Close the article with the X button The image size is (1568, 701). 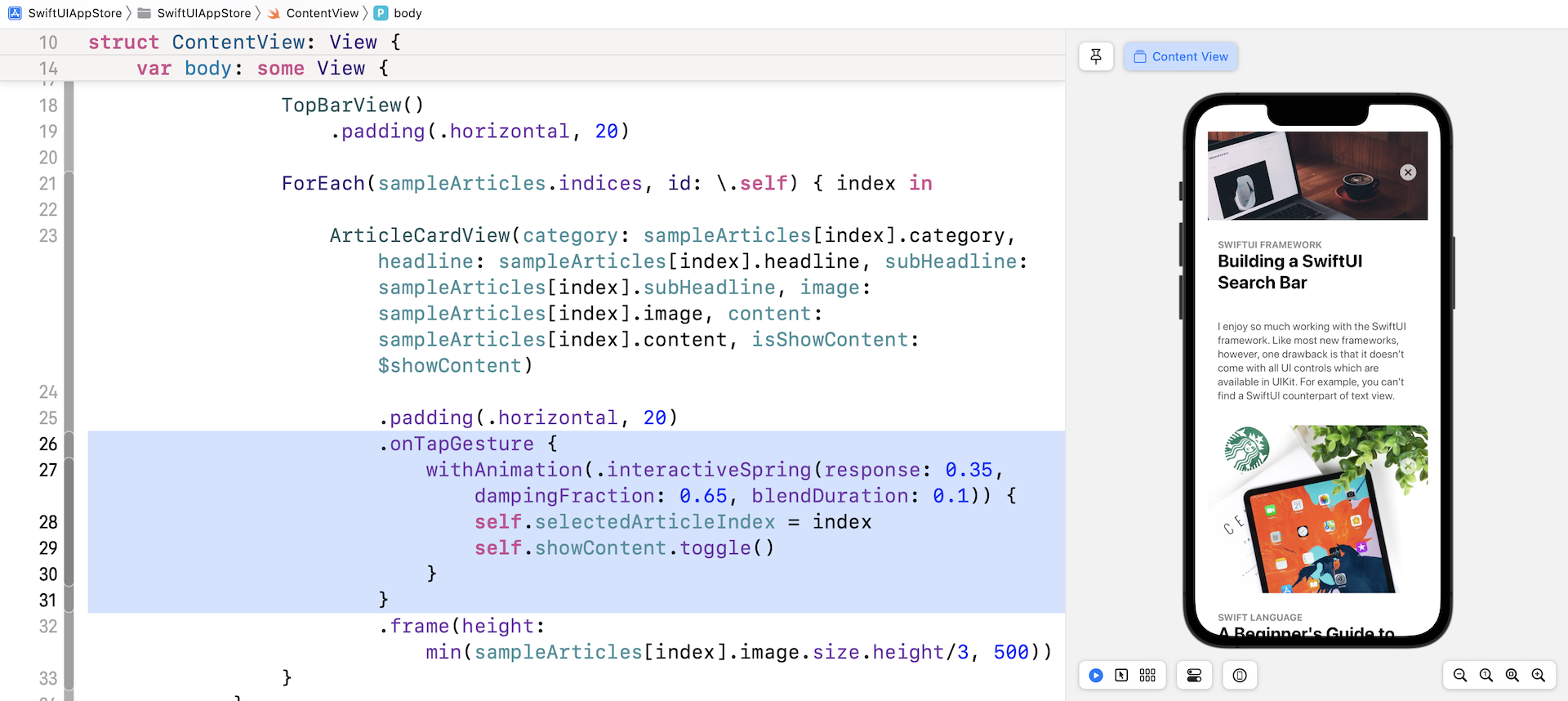1408,172
